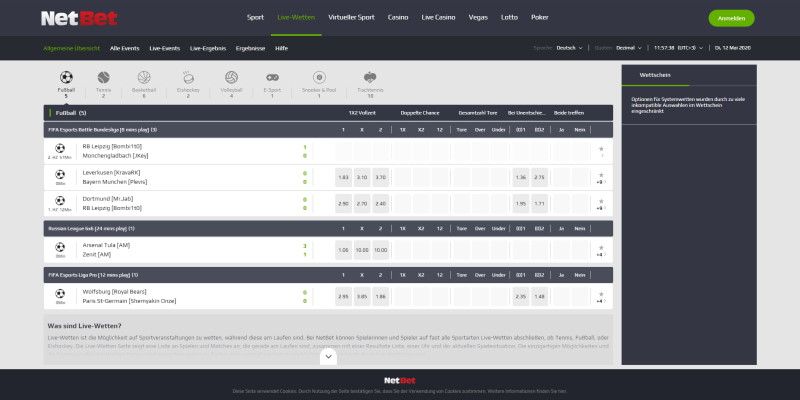Bet on Leverkusen win at 1.83
Viewport: 800px width, 400px height.
point(343,178)
